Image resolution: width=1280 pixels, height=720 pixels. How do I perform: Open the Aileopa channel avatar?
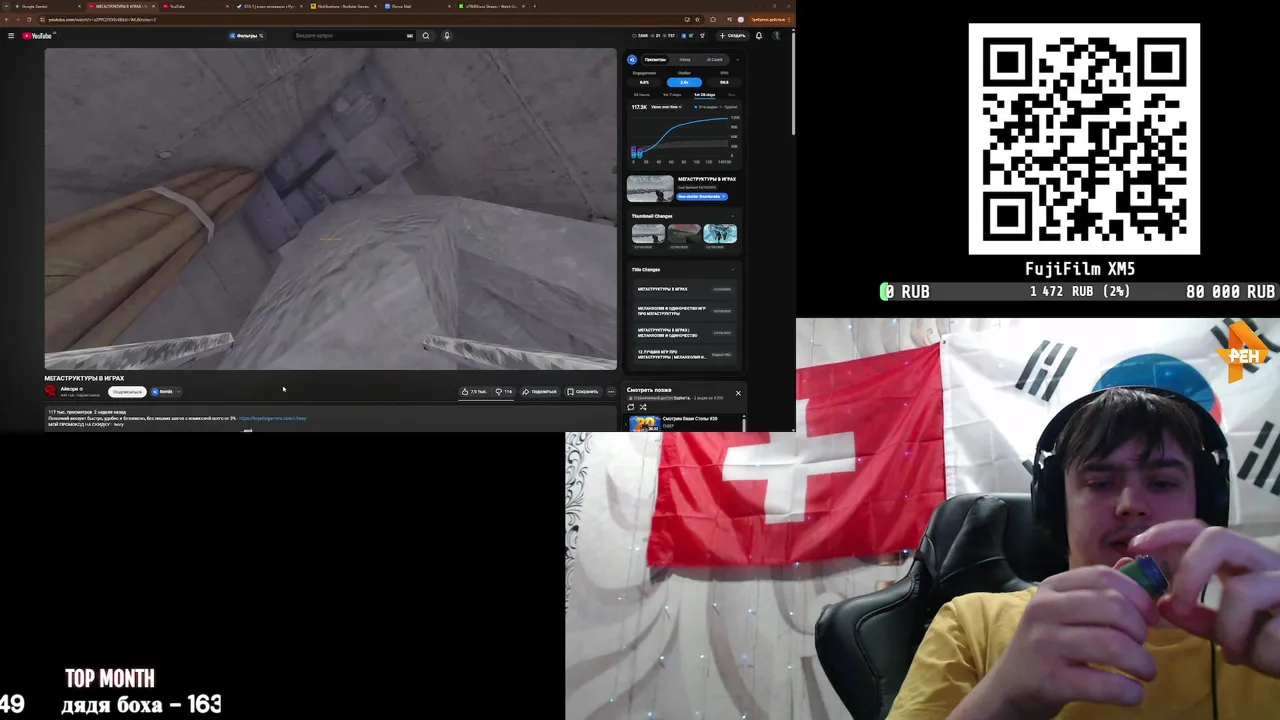tap(51, 391)
